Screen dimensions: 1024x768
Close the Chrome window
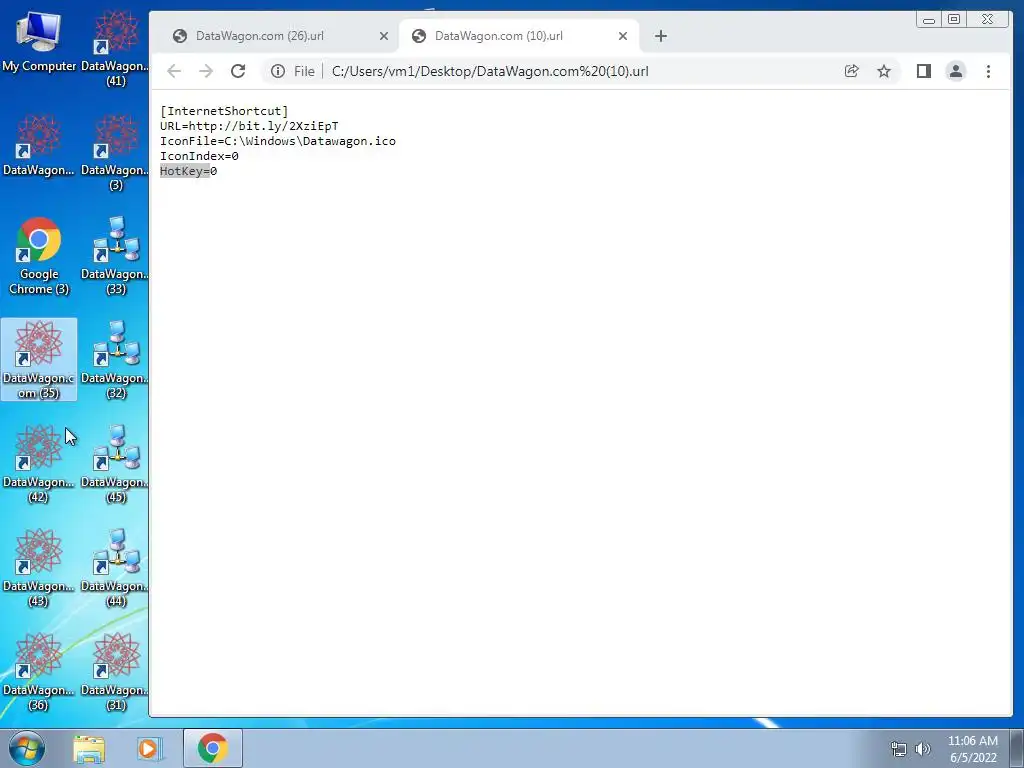[988, 20]
